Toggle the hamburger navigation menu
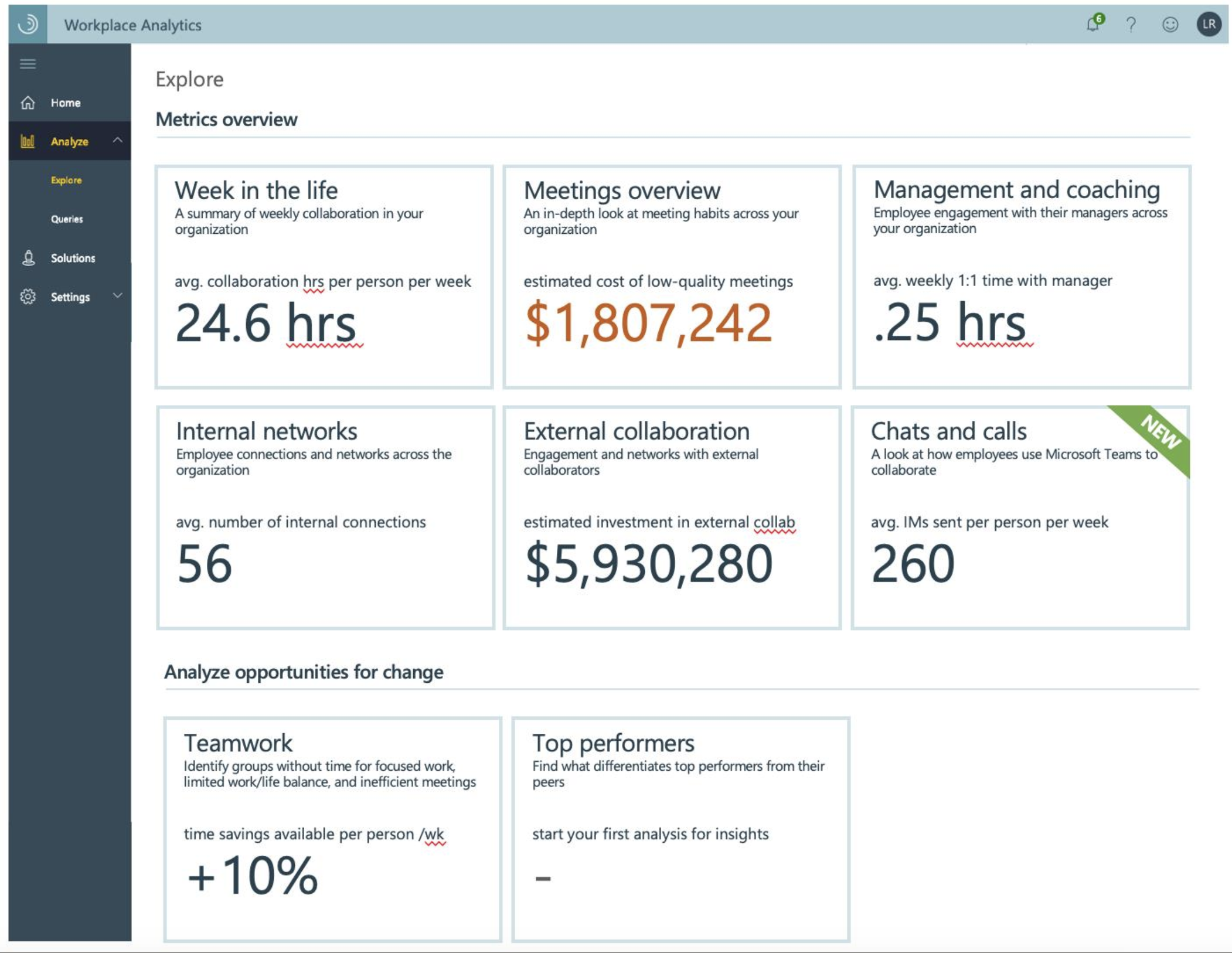 28,64
